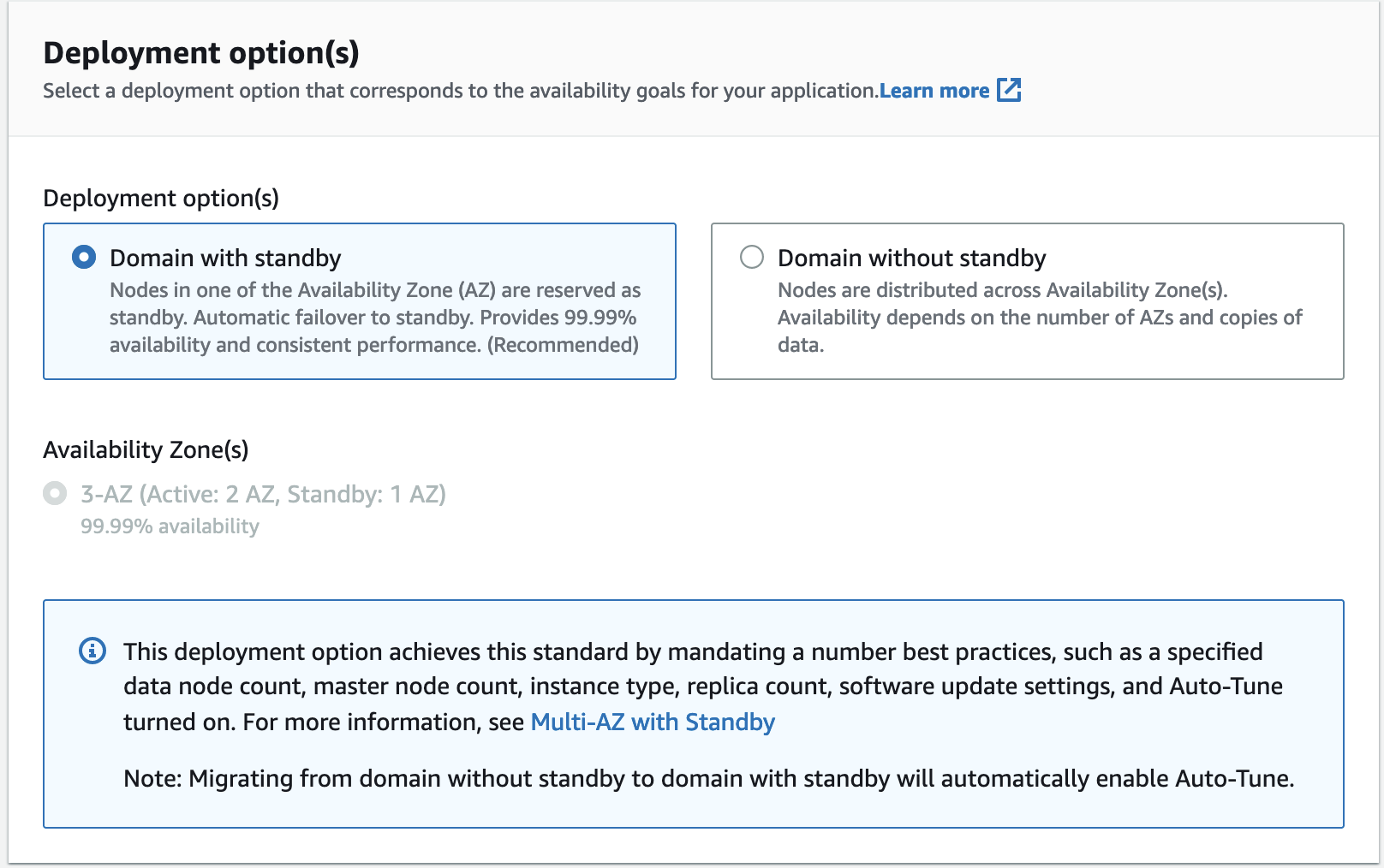Select the Domain without standby radio button
Screen dimensions: 1384x868
(752, 257)
